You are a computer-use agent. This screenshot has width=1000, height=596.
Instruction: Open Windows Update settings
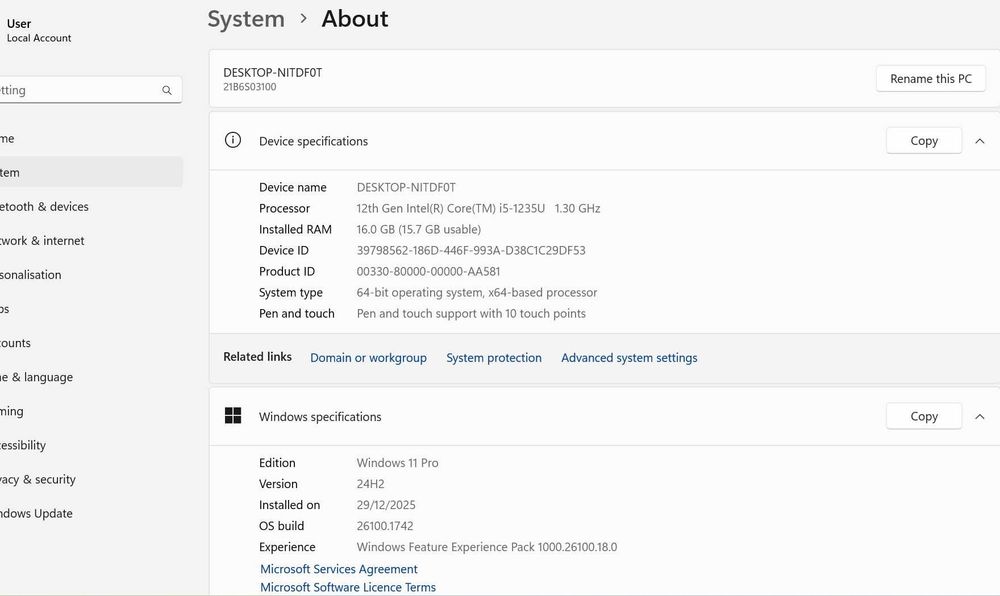point(89,513)
